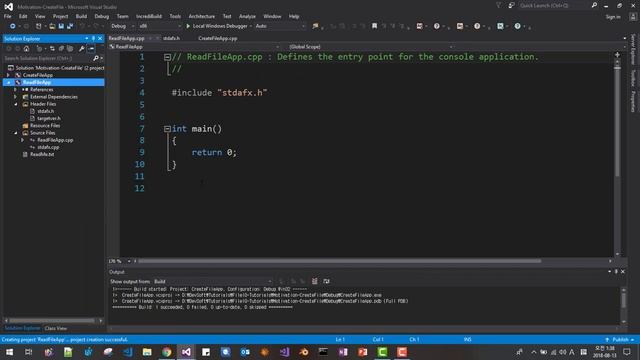The height and width of the screenshot is (360, 640).
Task: Close the Output panel
Action: (623, 271)
